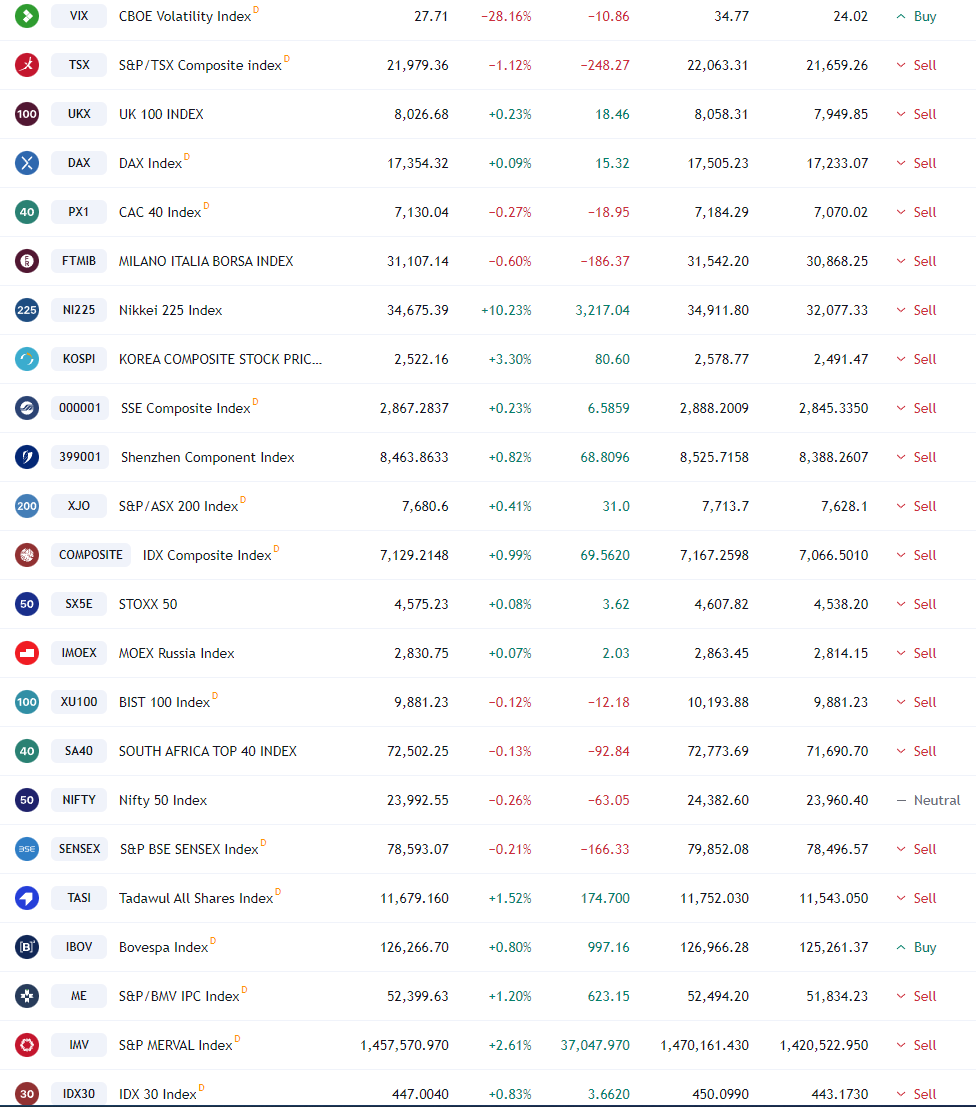Click the BIST 100 high 10,193.88
Screen dimensions: 976x1107
718,702
